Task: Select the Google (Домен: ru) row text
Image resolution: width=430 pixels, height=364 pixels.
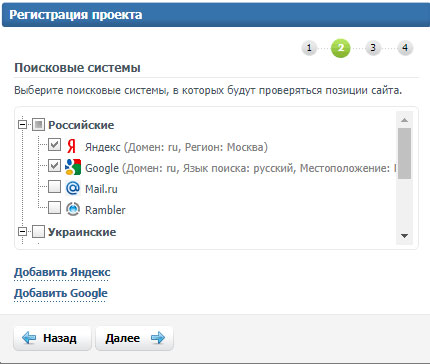Action: [241, 168]
